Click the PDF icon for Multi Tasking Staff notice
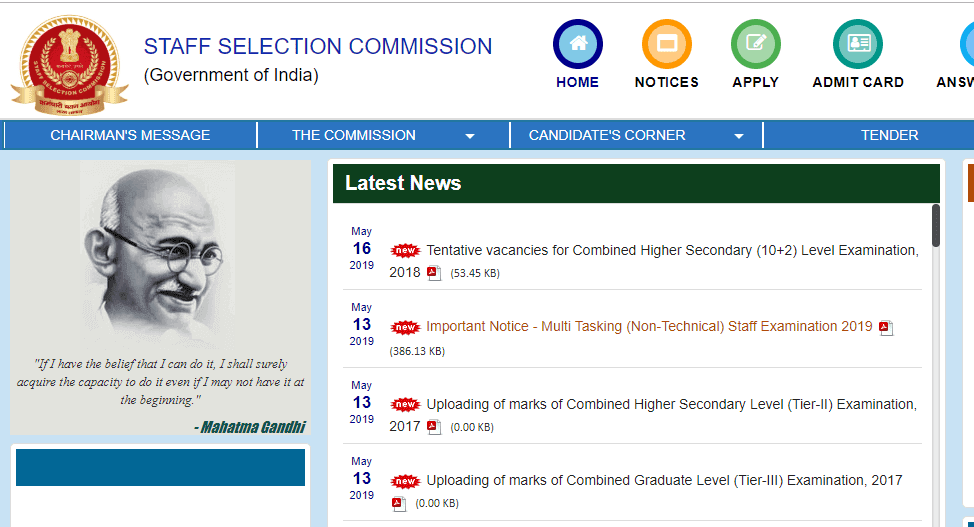Screen dimensions: 974x527 tap(886, 328)
